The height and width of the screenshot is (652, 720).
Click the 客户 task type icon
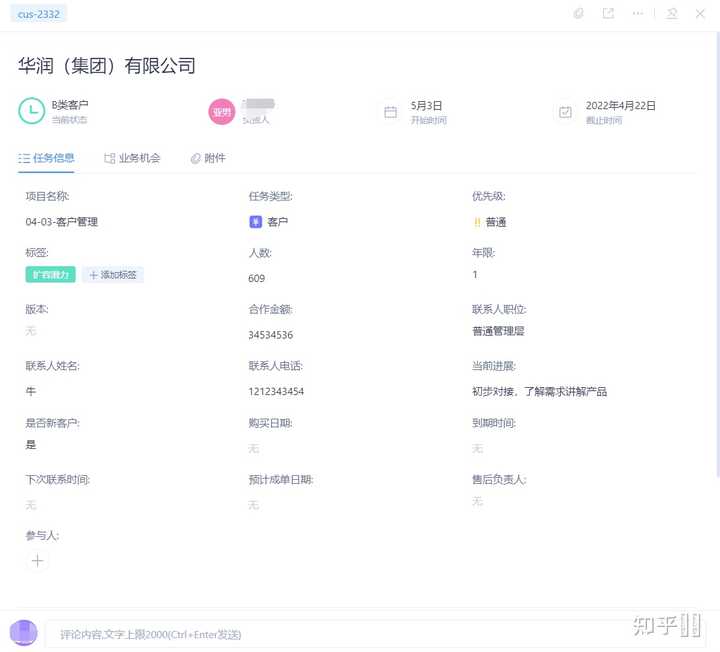point(255,222)
